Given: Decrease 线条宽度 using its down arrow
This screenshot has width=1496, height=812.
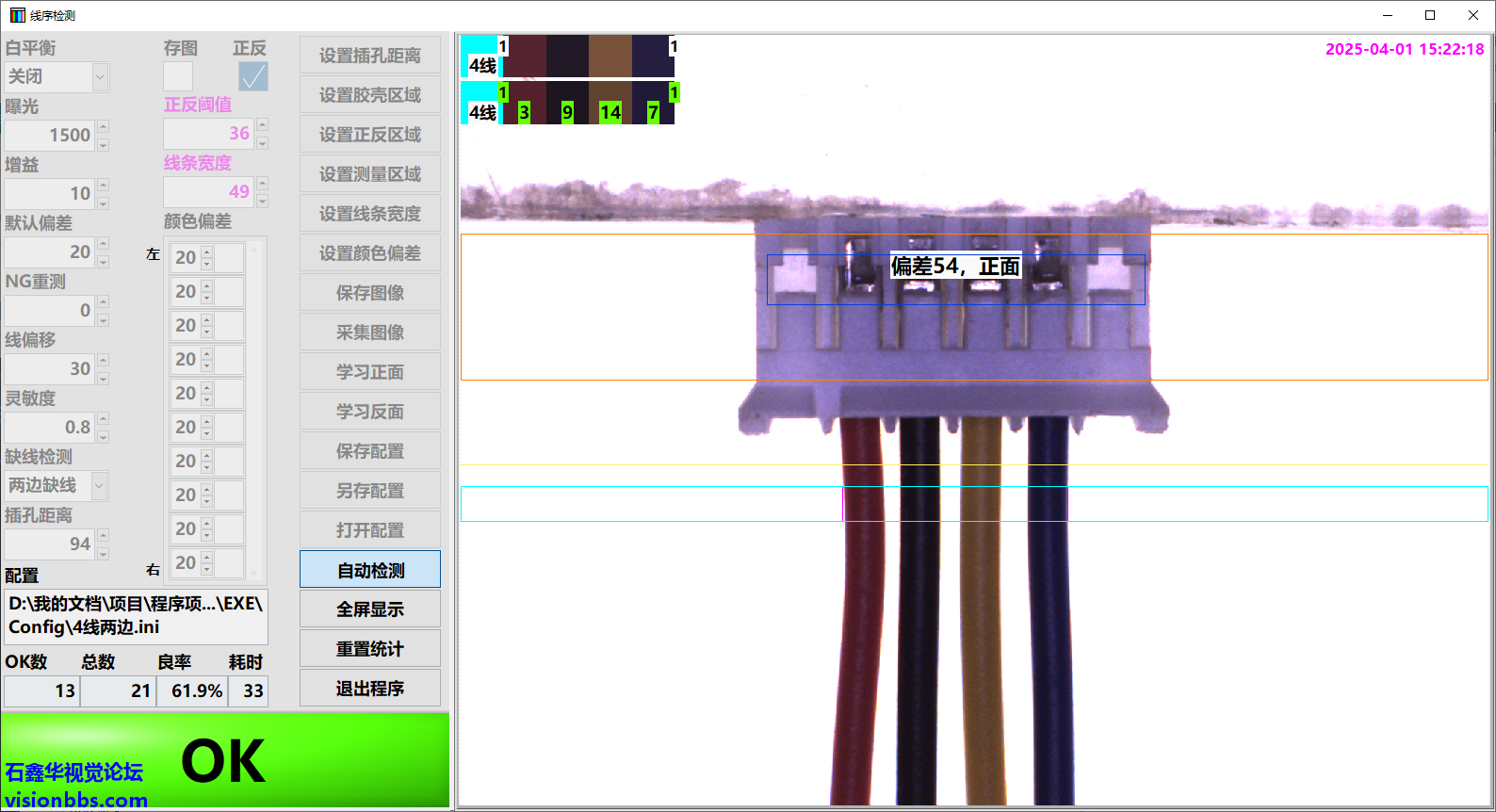Looking at the screenshot, I should (263, 201).
